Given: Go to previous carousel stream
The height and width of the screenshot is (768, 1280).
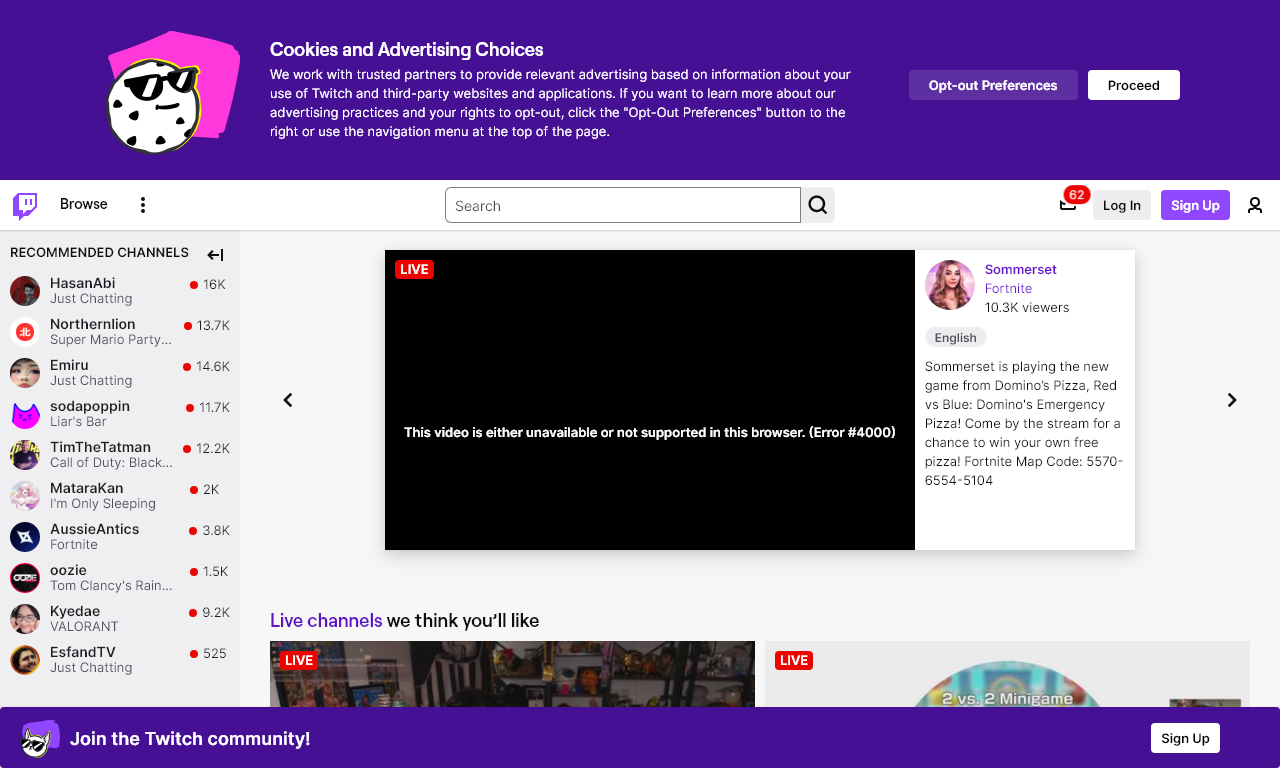Looking at the screenshot, I should [288, 400].
